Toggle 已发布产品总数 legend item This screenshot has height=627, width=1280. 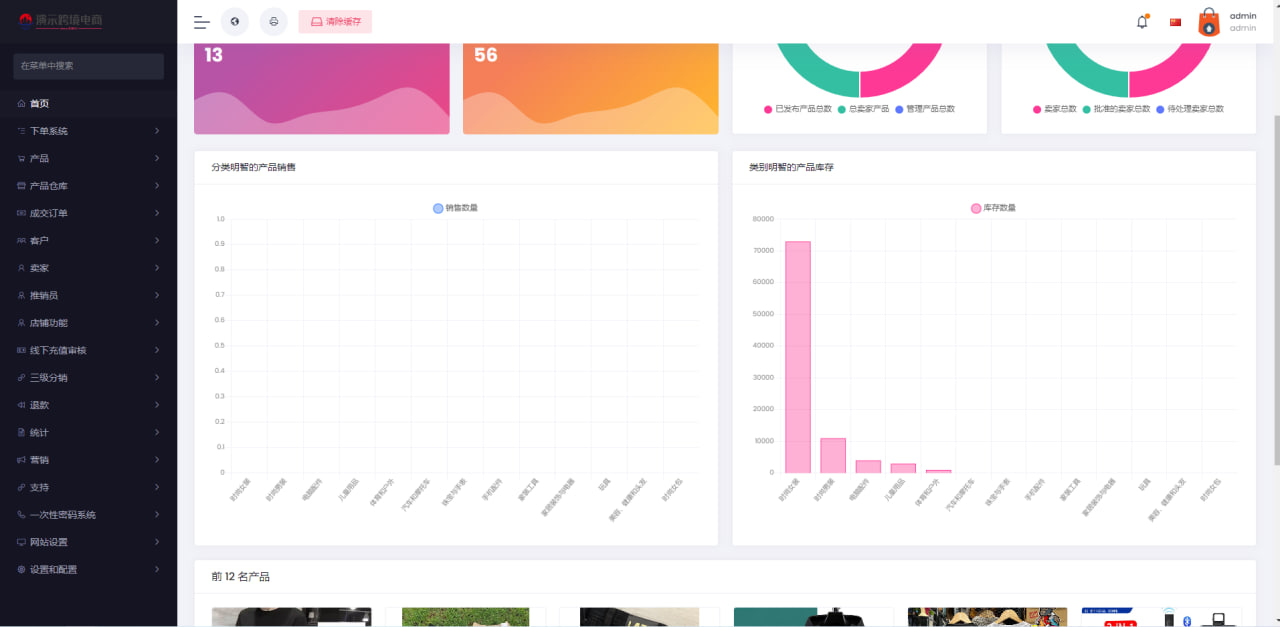797,109
